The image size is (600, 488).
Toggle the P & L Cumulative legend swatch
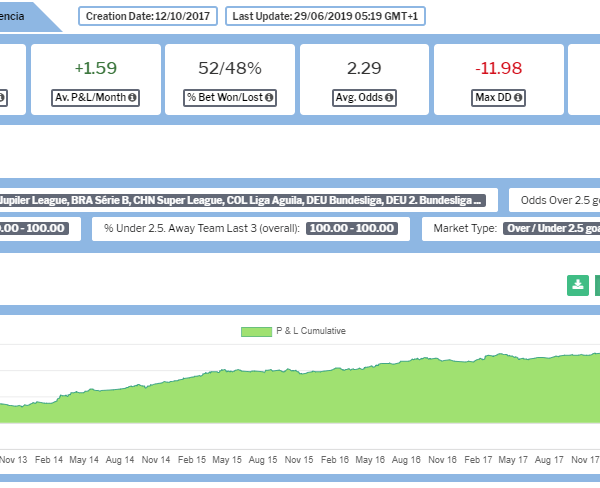[x=256, y=331]
